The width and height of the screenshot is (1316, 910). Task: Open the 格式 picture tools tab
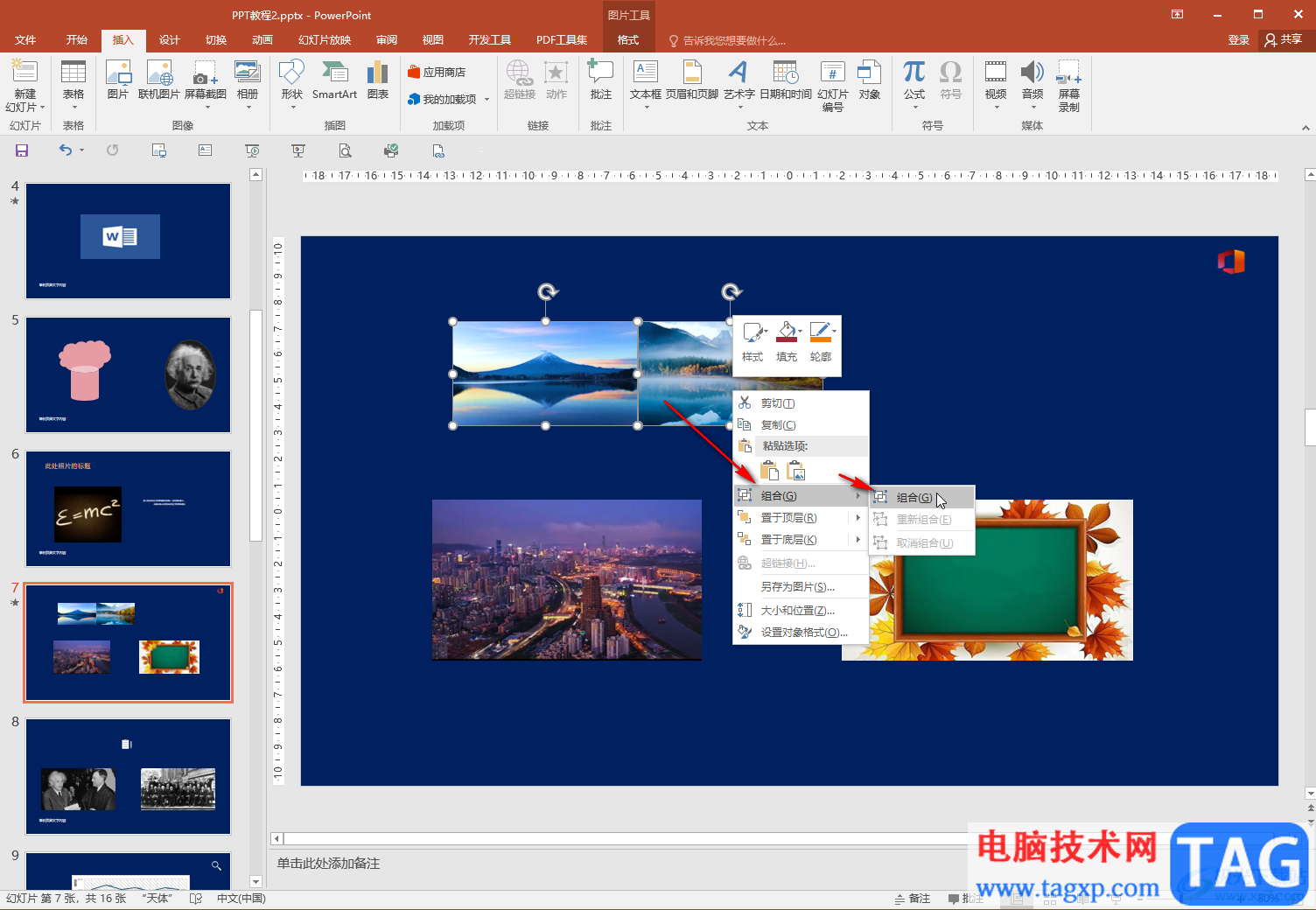tap(628, 40)
